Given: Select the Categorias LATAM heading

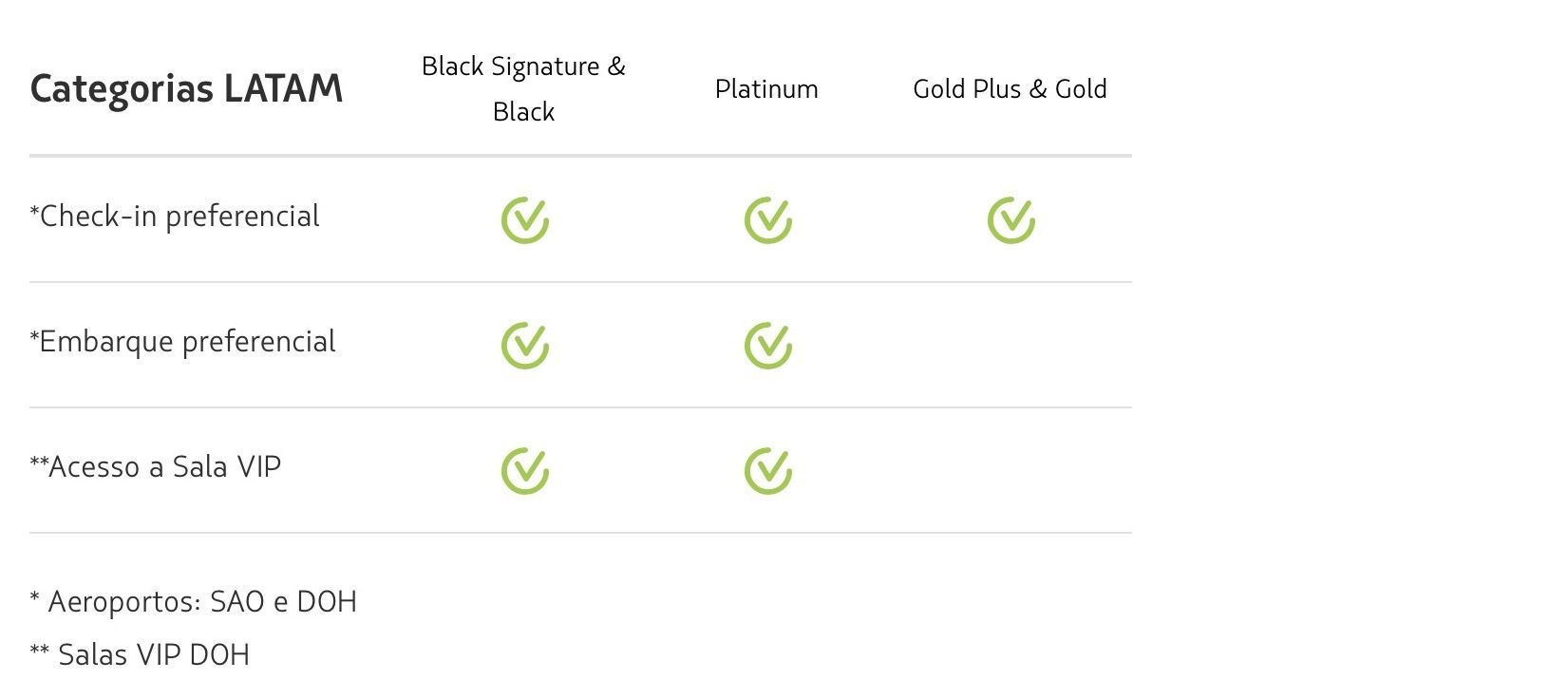Looking at the screenshot, I should pos(186,89).
